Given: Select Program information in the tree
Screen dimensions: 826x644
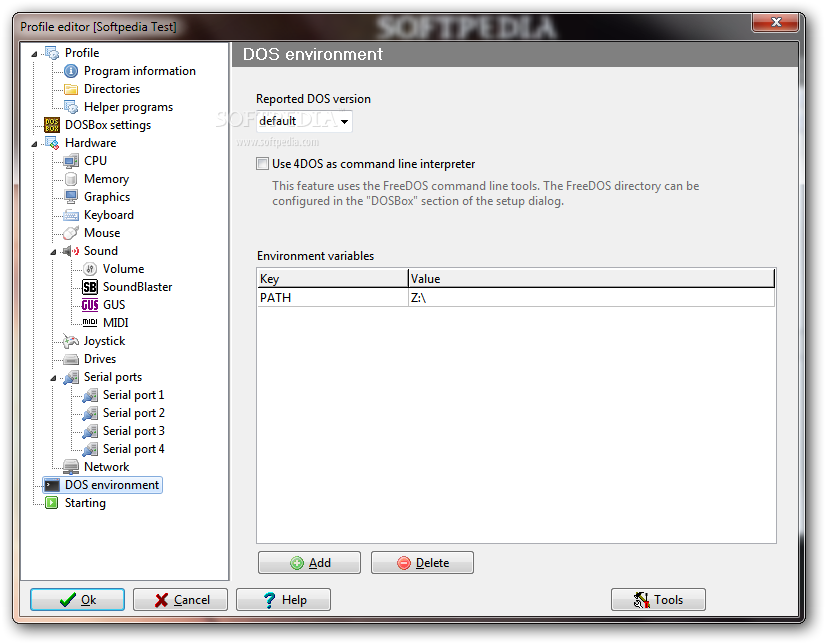Looking at the screenshot, I should click(140, 71).
